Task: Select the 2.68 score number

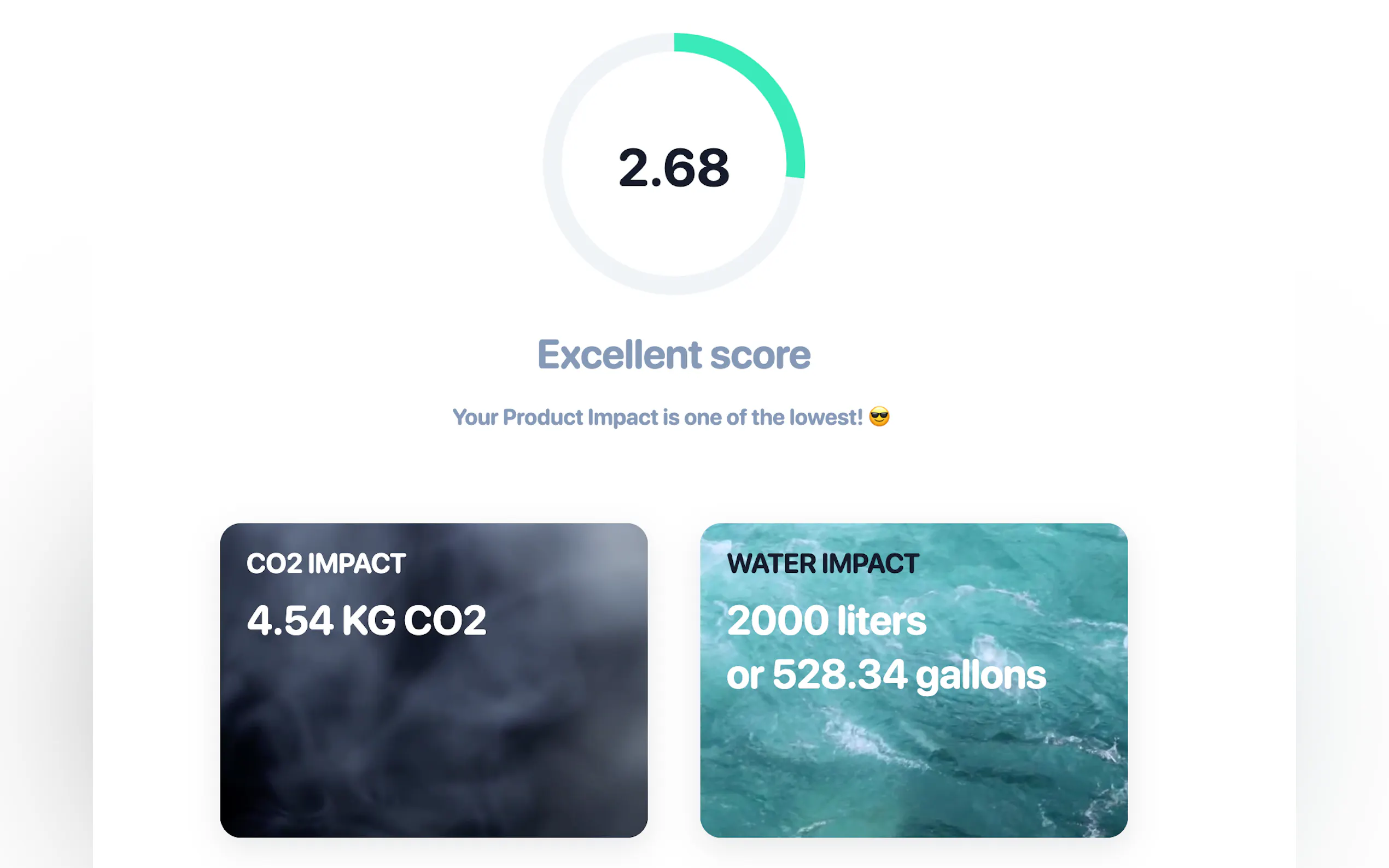Action: (674, 168)
